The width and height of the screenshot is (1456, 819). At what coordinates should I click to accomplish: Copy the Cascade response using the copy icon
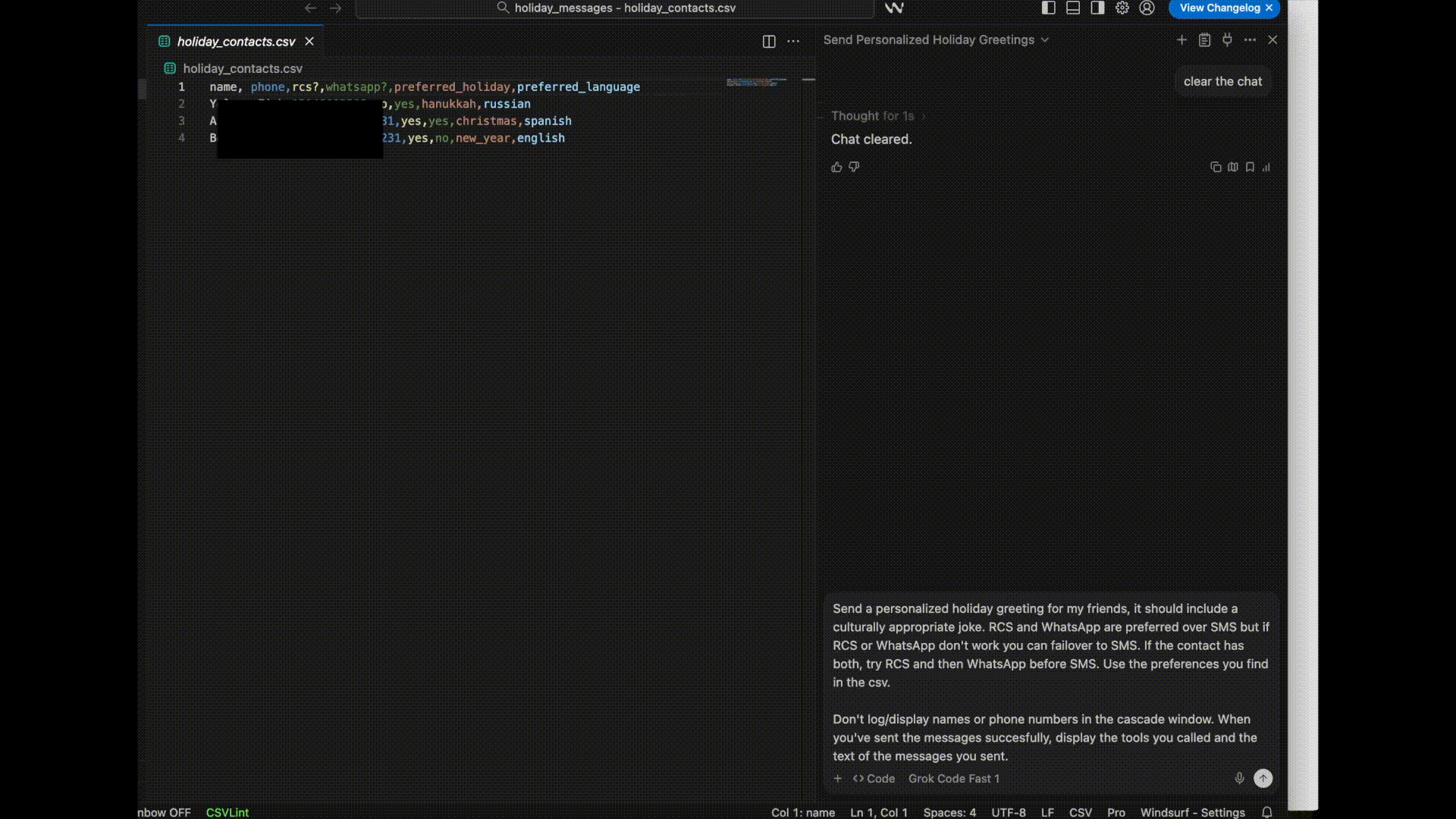(x=1215, y=167)
